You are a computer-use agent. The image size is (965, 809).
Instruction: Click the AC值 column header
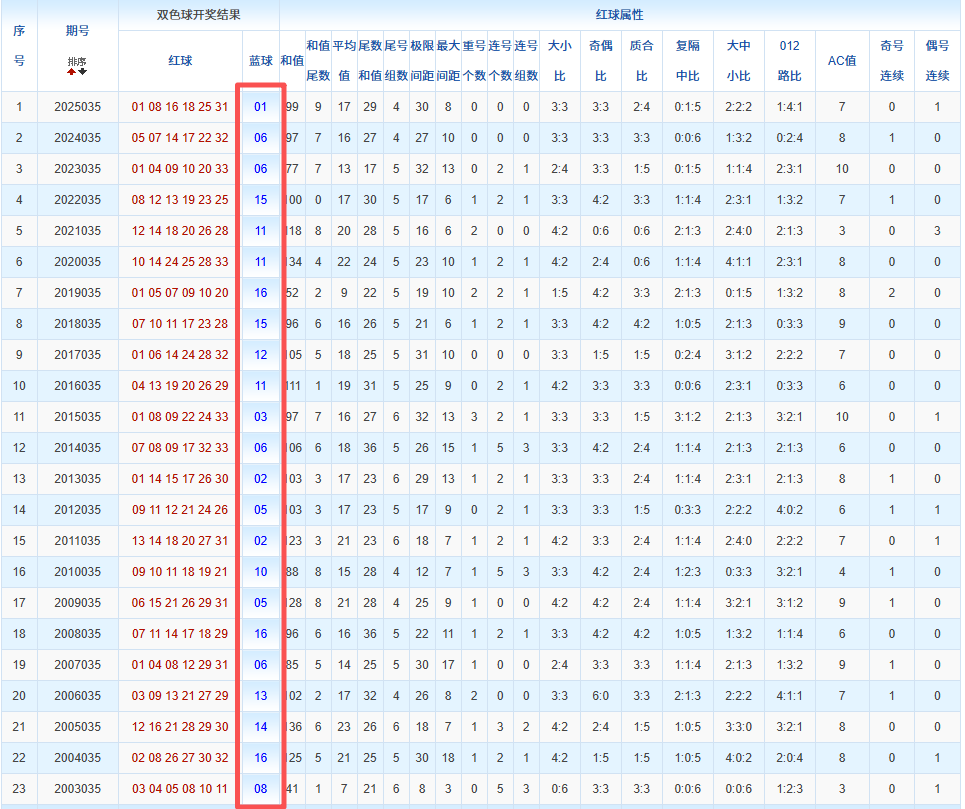(x=842, y=61)
